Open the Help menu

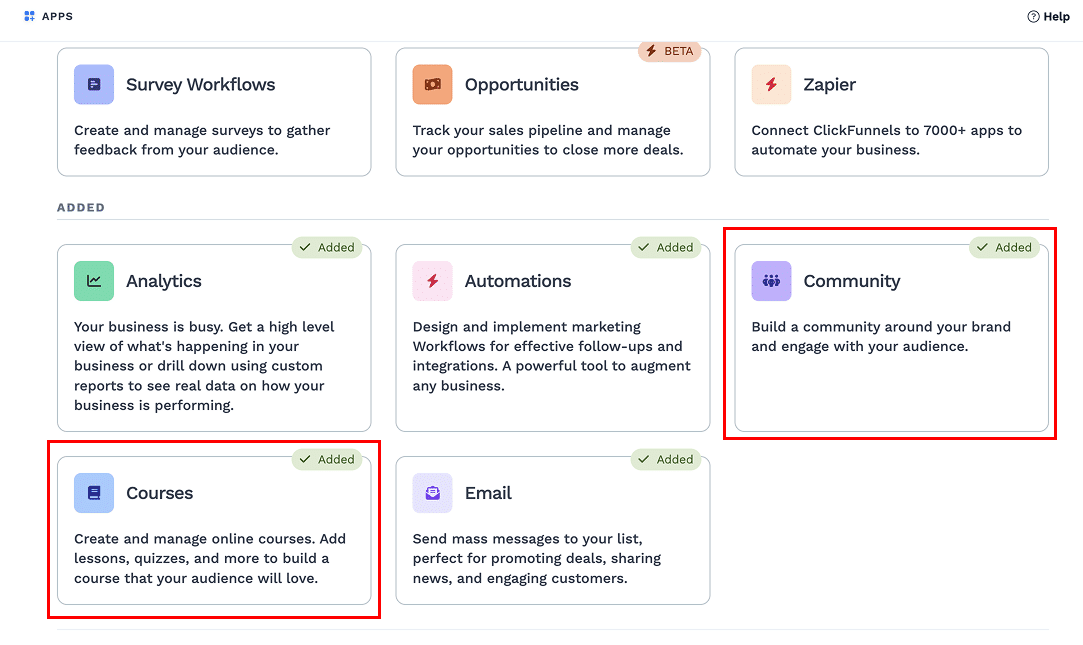1048,16
